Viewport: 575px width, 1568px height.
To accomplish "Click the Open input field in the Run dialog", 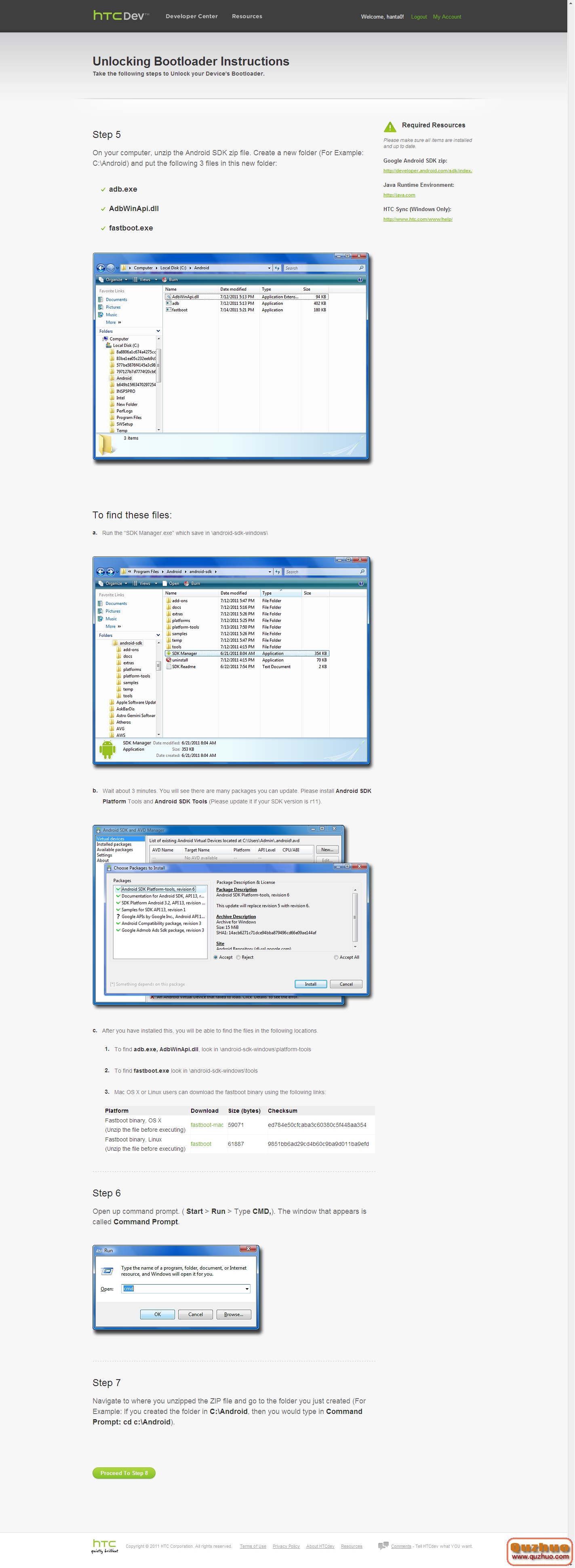I will 185,1289.
